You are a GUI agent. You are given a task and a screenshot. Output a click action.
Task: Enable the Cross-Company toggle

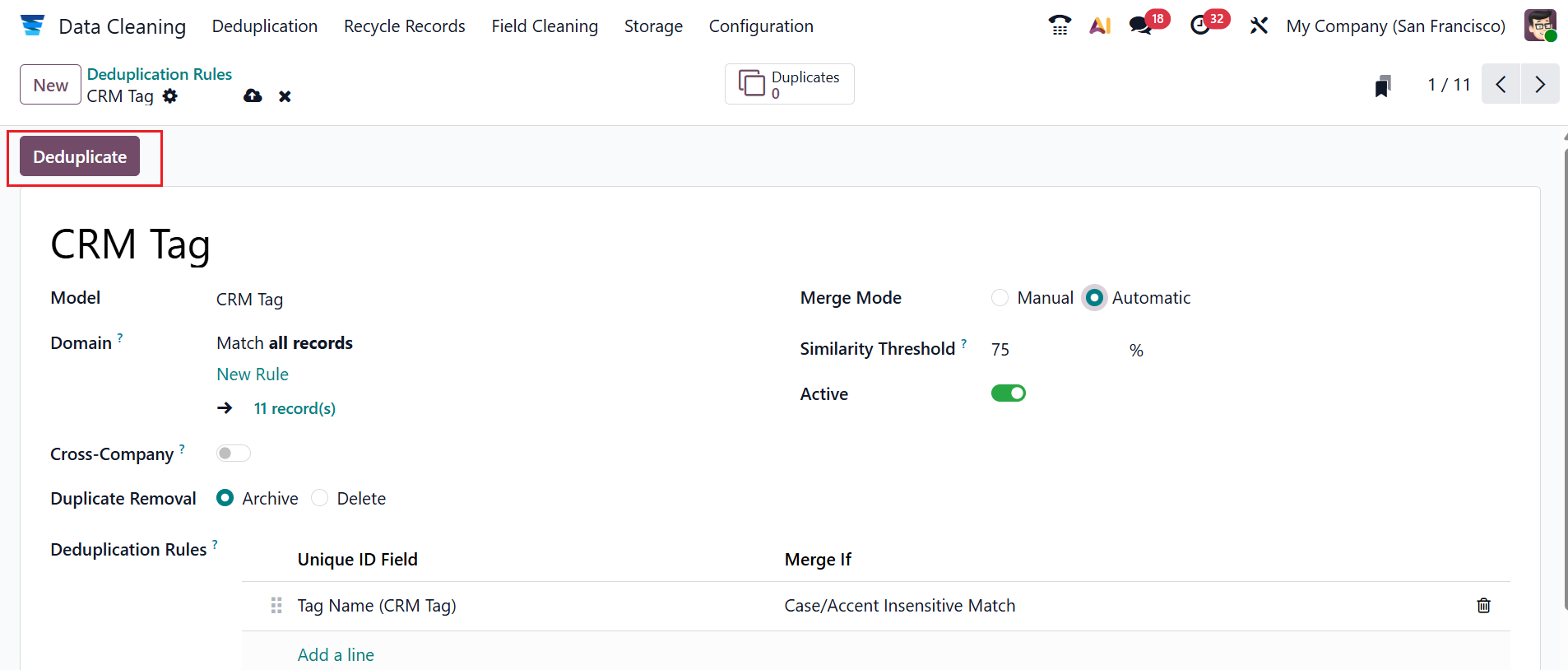tap(234, 454)
